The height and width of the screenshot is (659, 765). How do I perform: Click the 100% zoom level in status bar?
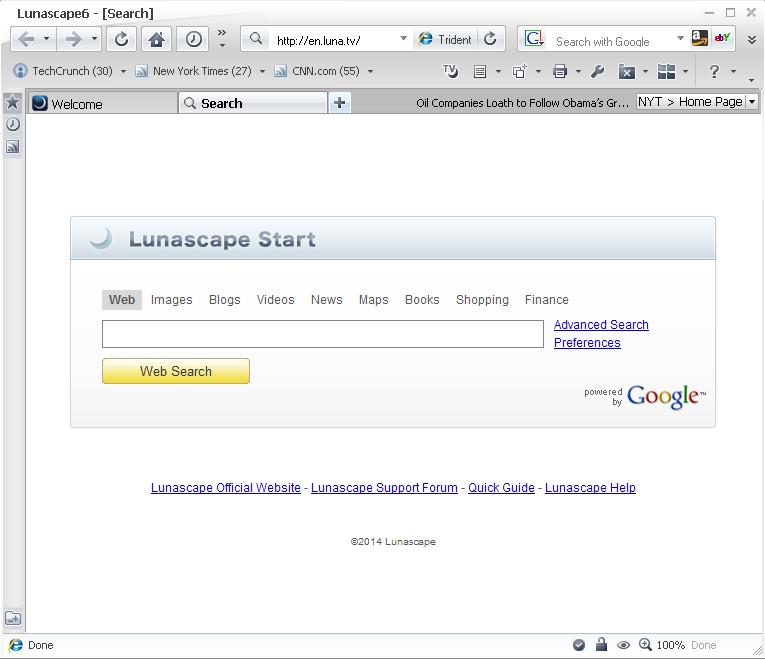tap(670, 645)
